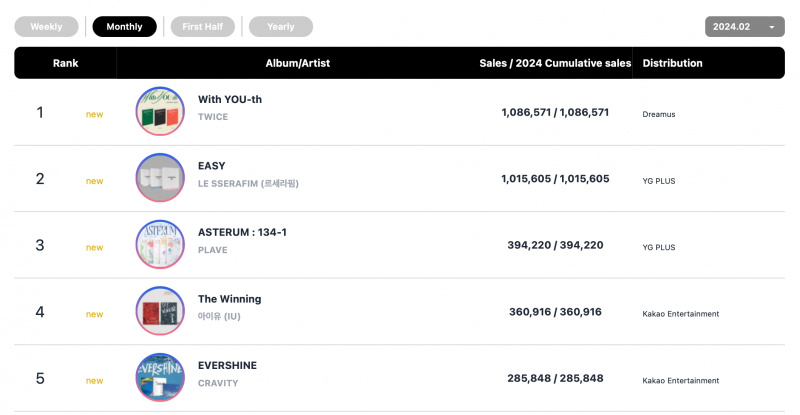The width and height of the screenshot is (800, 415).
Task: Switch to the Weekly chart tab
Action: tap(46, 27)
